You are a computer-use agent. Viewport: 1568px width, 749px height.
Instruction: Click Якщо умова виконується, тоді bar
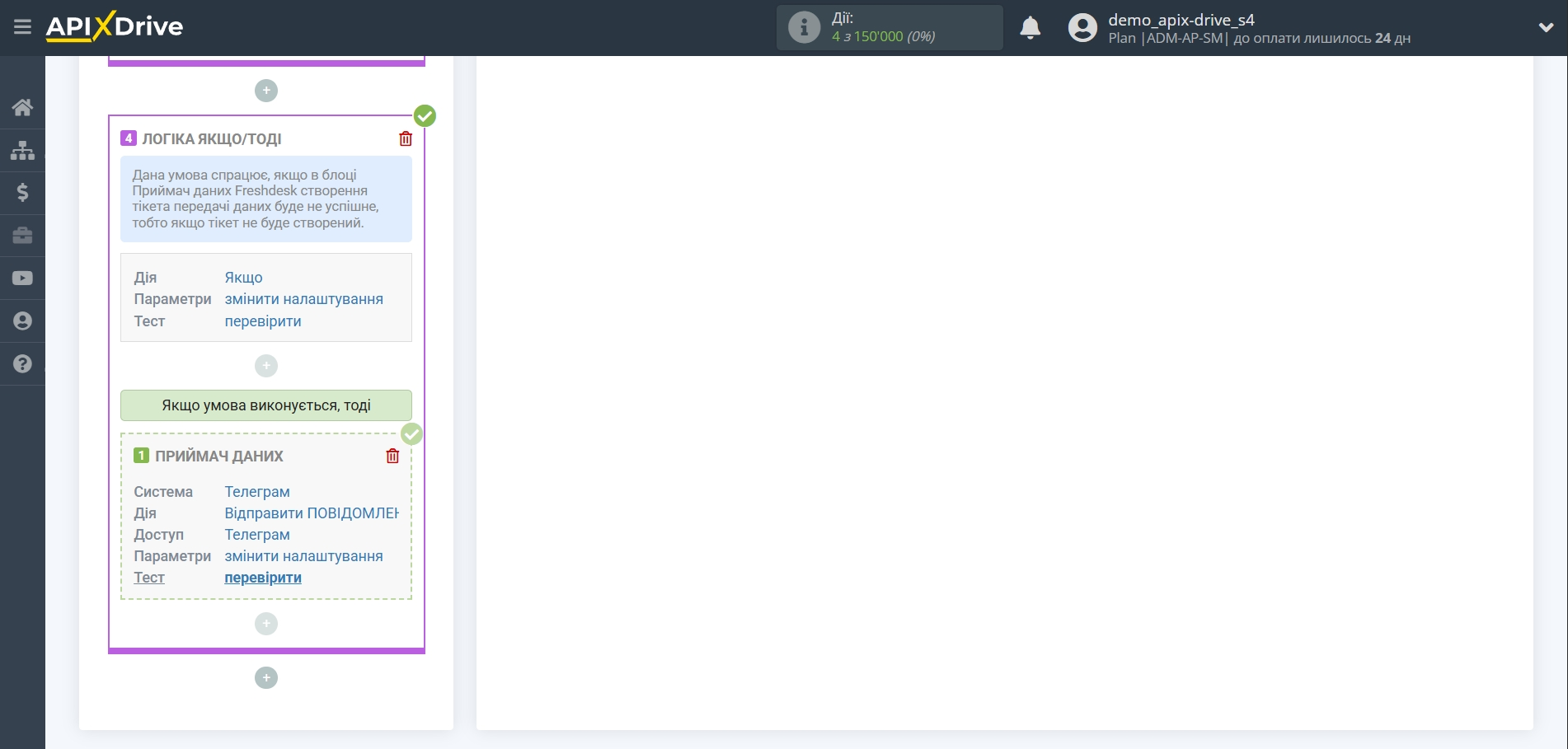click(x=266, y=405)
